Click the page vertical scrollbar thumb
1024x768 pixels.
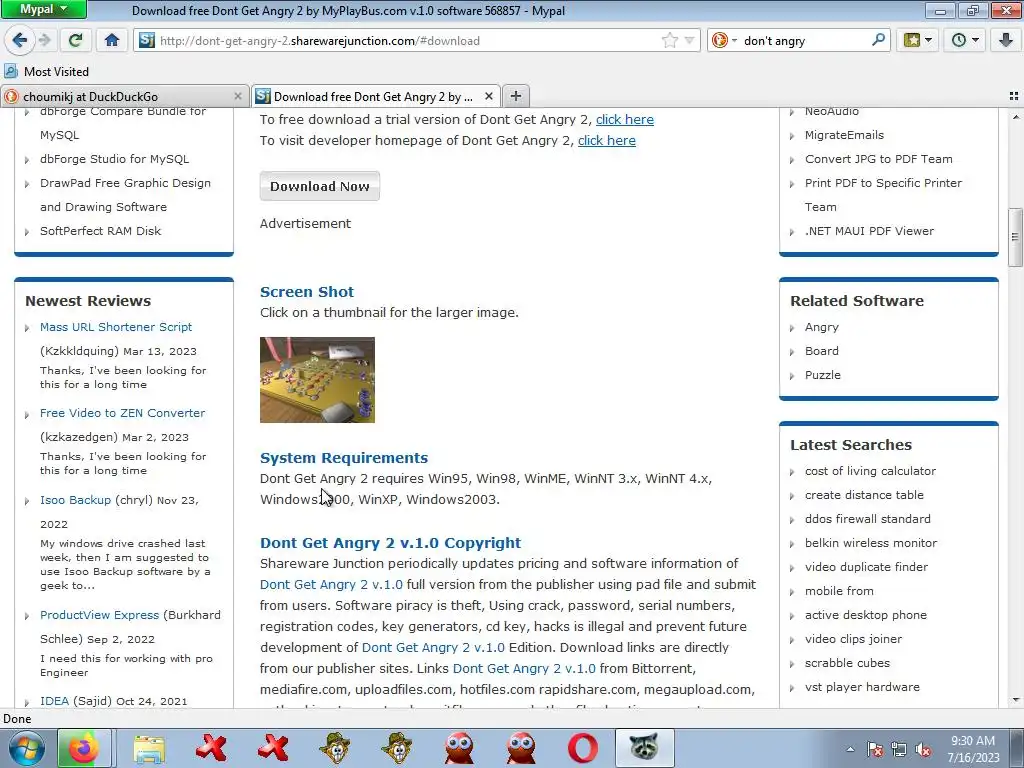click(x=1015, y=237)
